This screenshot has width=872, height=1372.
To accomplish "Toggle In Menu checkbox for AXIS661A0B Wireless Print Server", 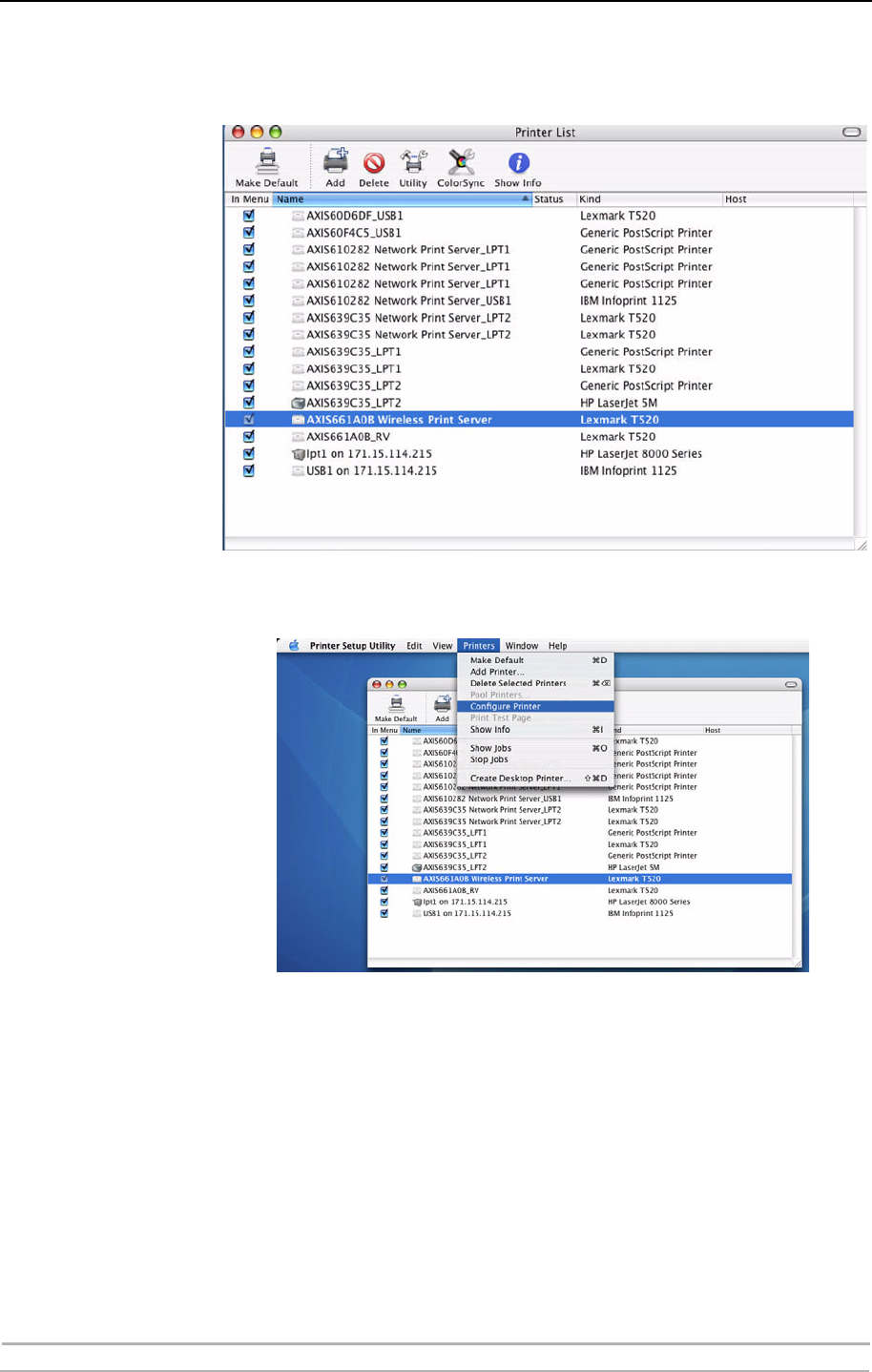I will [249, 420].
